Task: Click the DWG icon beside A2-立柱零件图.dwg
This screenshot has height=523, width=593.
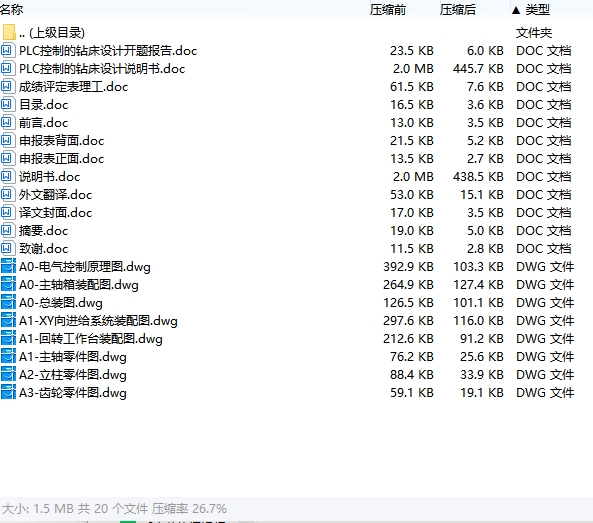Action: tap(8, 374)
